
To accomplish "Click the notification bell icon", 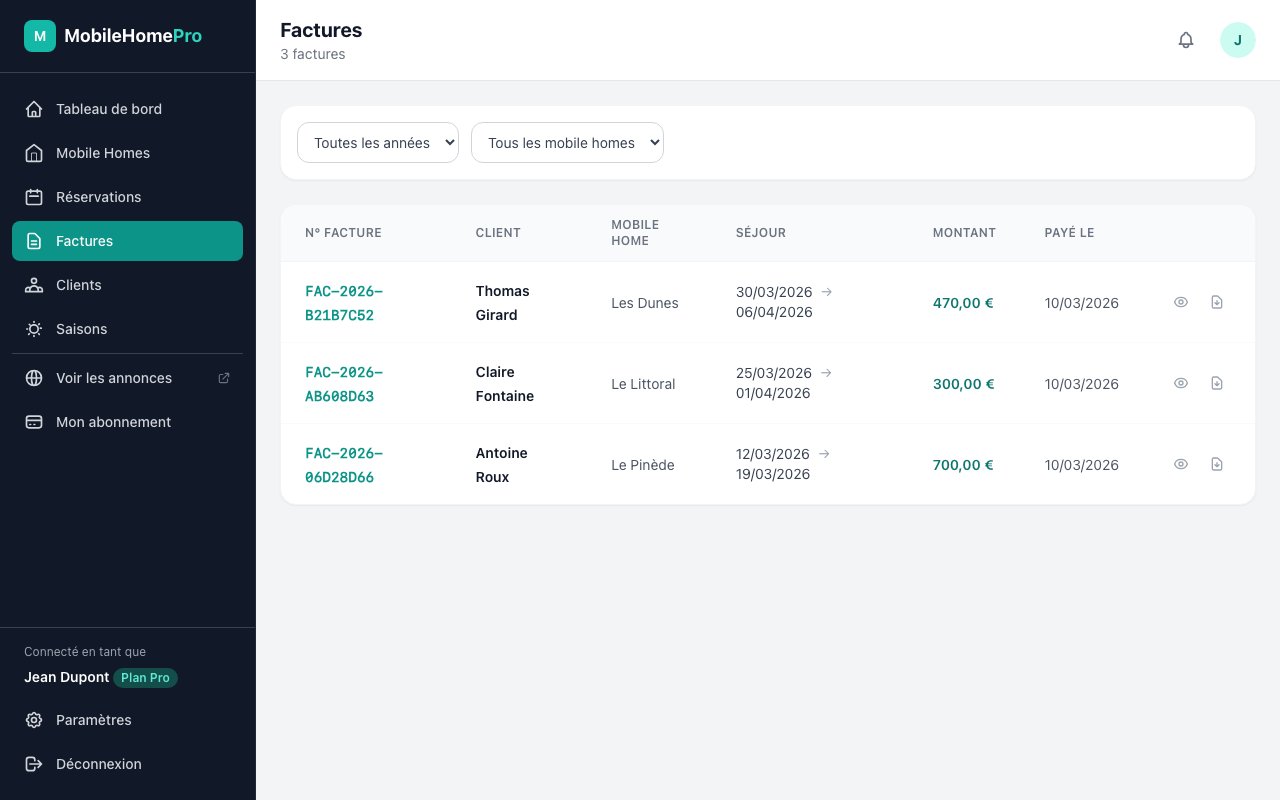I will pos(1186,40).
